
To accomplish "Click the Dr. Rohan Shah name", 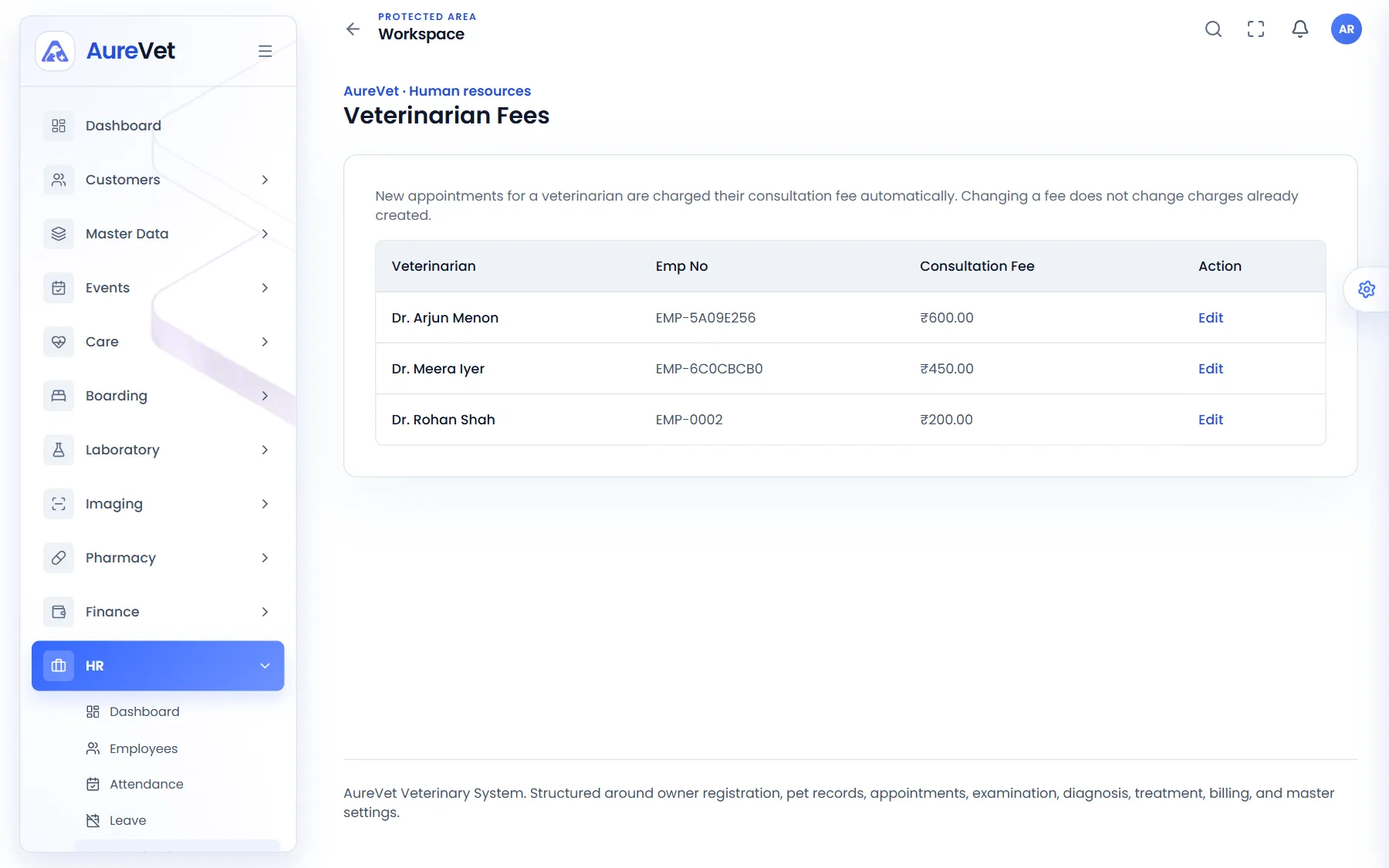I will 443,420.
